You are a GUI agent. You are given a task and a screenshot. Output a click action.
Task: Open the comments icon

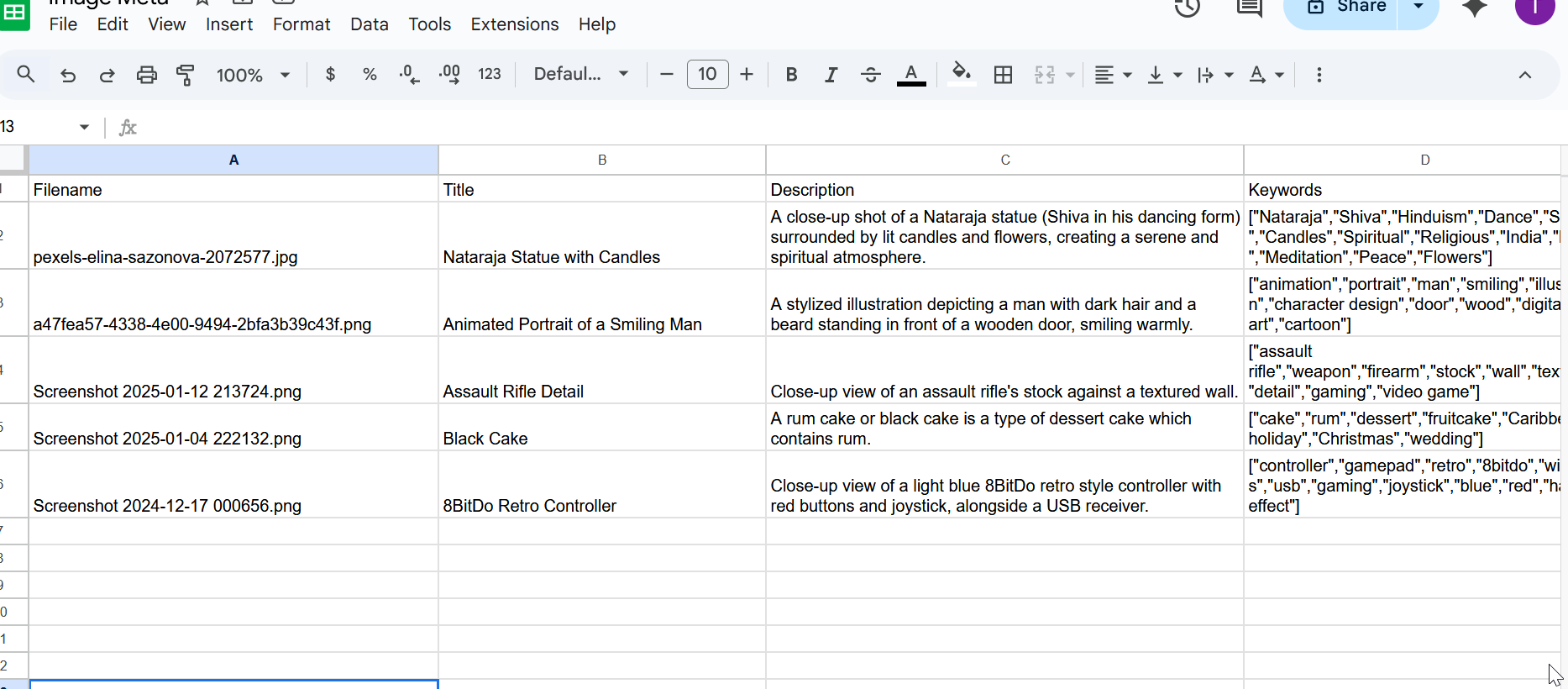point(1250,8)
